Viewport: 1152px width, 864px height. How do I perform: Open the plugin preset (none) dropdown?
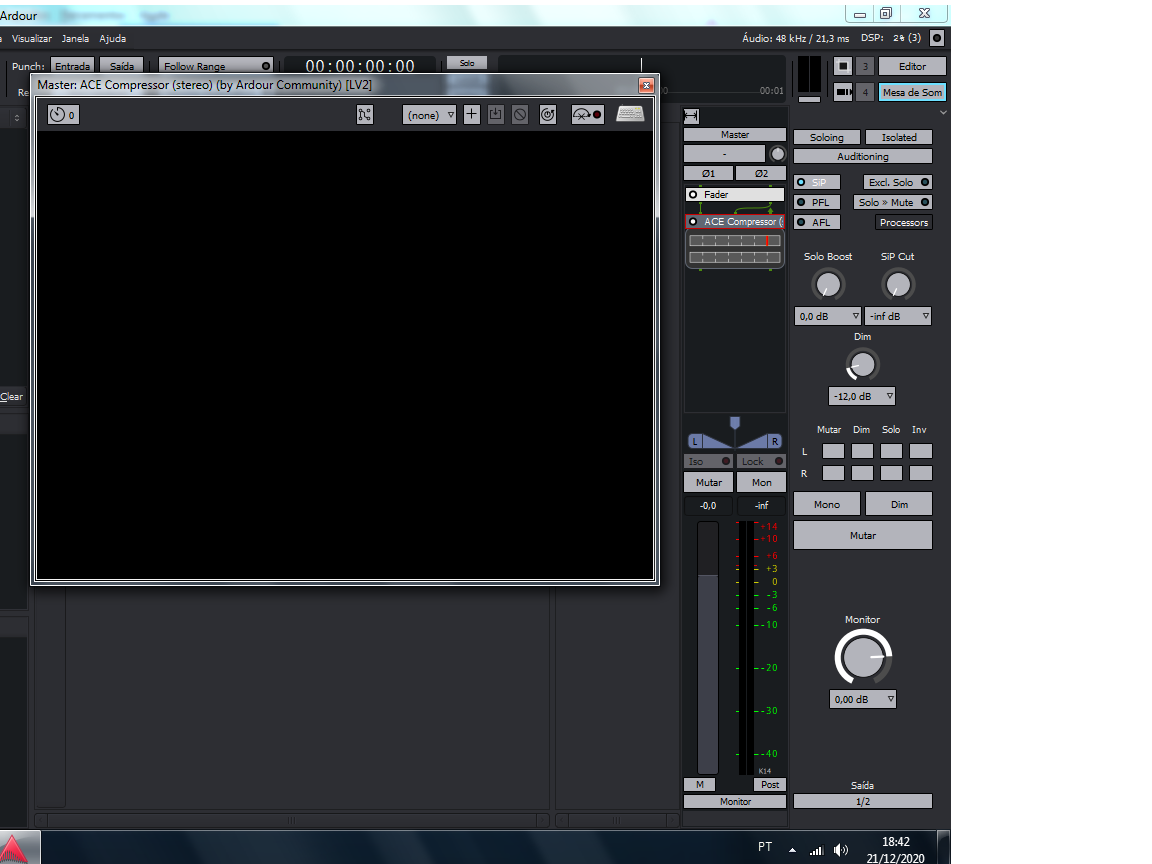[429, 115]
